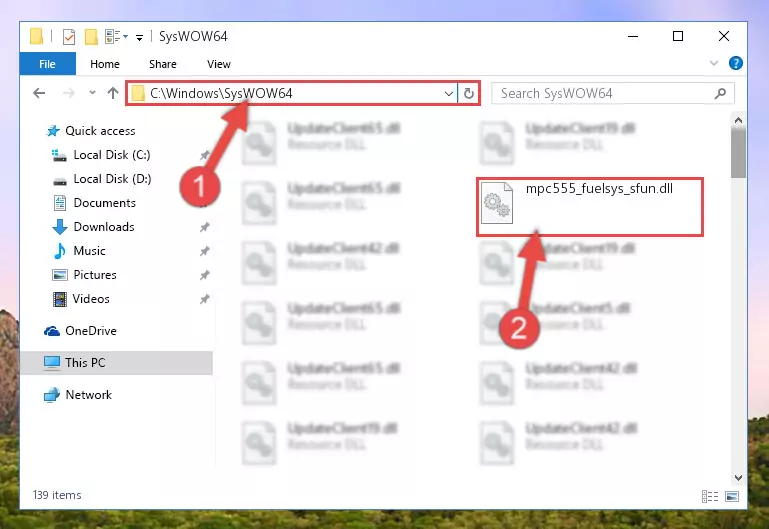
Task: Click the Search SysWOW64 box
Action: [x=613, y=93]
